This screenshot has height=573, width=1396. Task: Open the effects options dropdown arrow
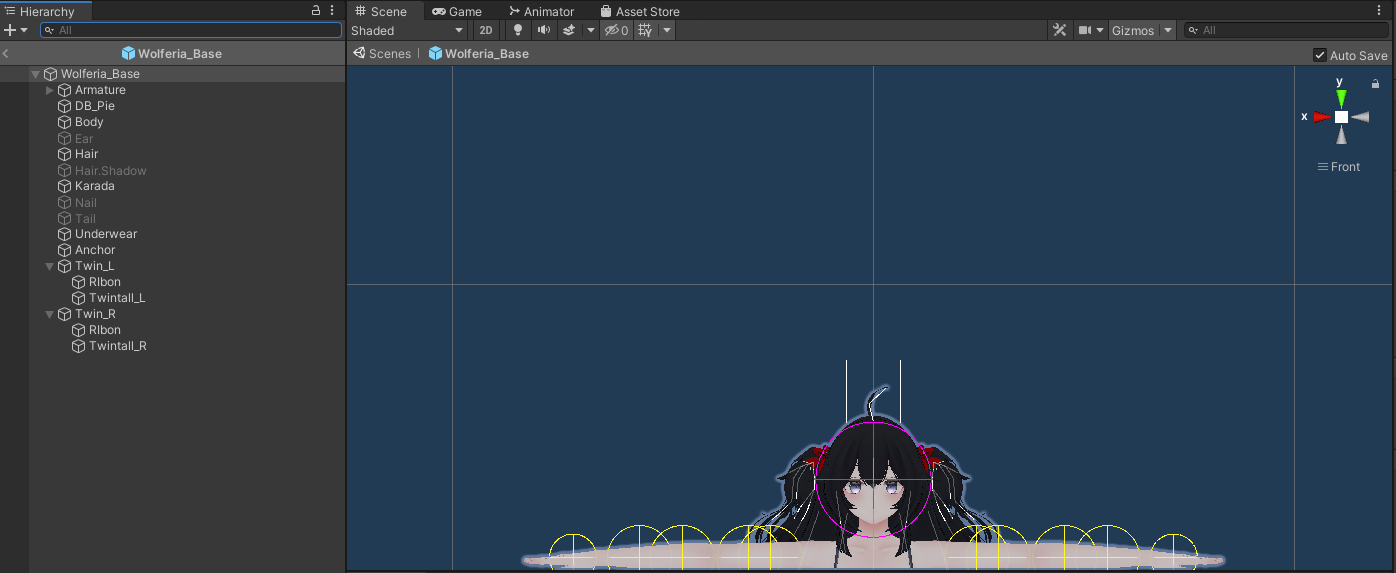590,30
